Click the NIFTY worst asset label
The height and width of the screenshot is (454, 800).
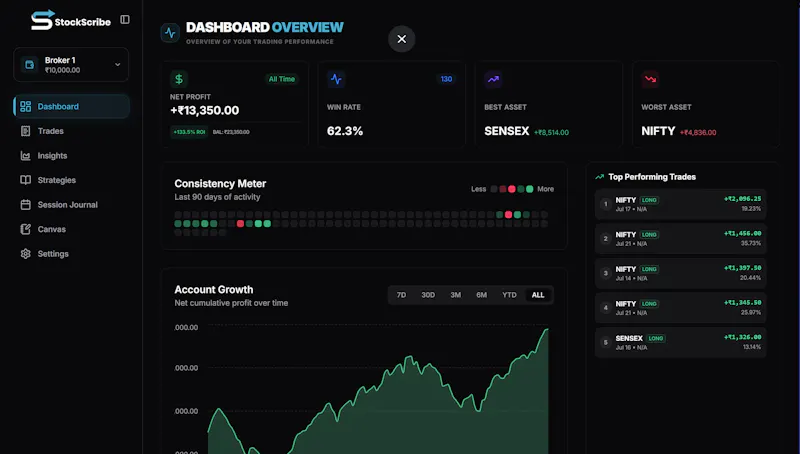point(658,131)
